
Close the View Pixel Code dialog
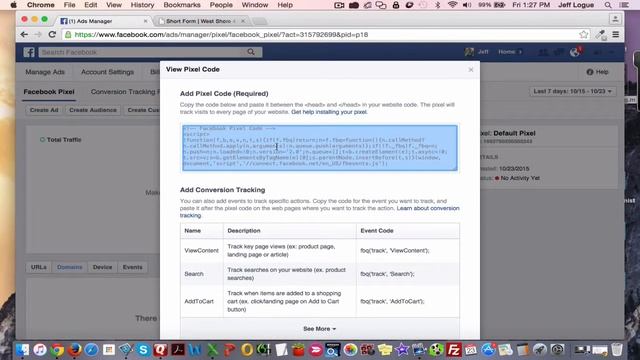click(x=471, y=70)
